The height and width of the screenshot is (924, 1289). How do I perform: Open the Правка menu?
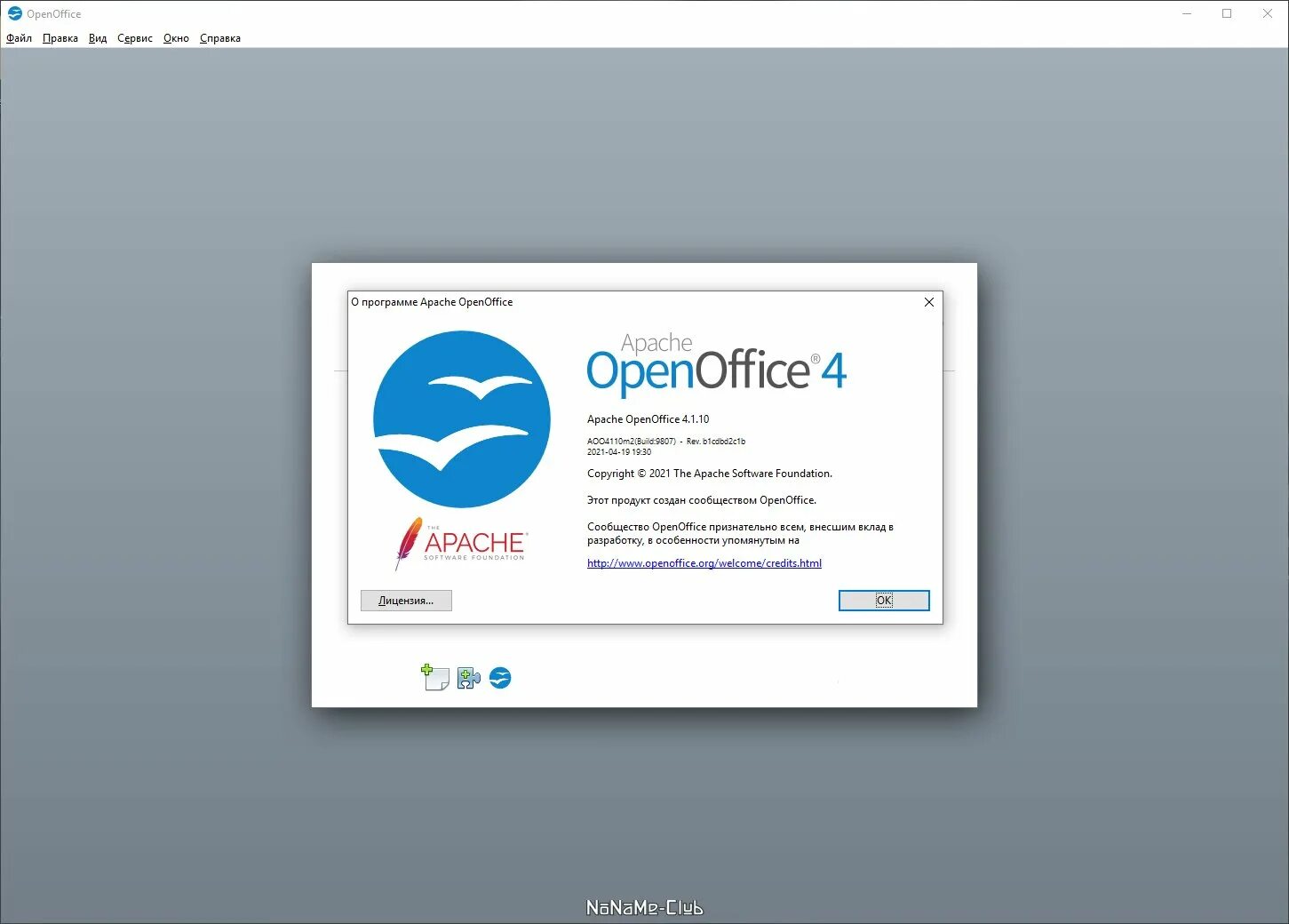[x=60, y=38]
